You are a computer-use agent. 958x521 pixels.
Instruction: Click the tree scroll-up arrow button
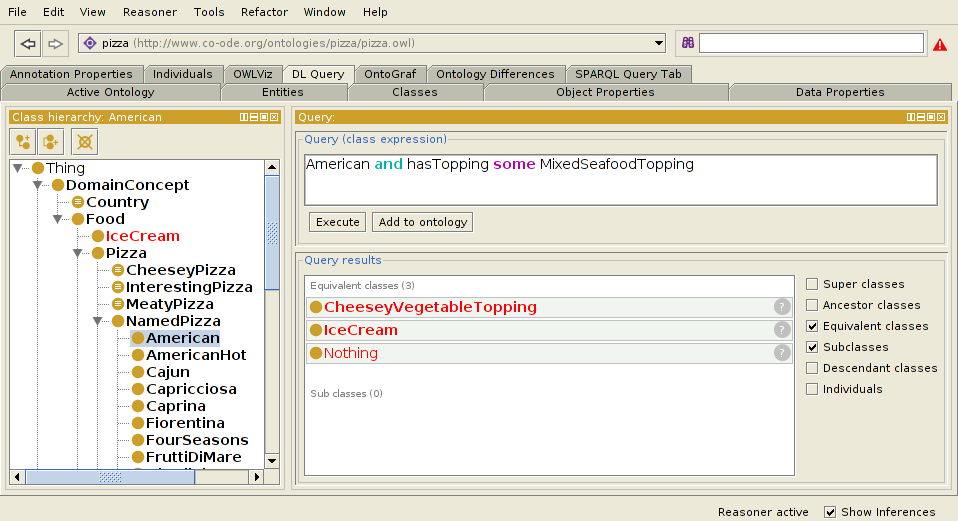pos(272,167)
